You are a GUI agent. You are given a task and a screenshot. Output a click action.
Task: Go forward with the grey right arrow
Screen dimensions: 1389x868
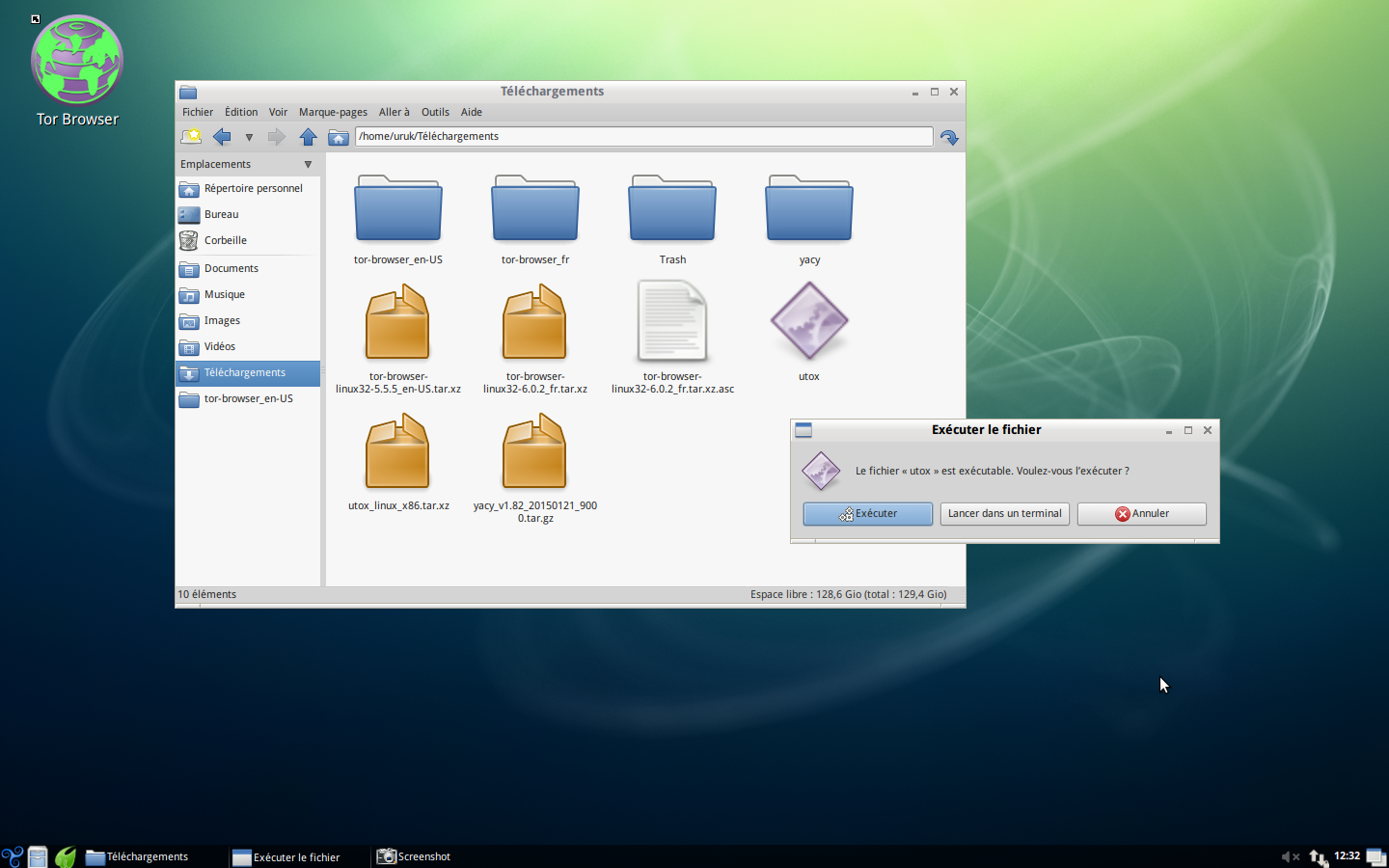pyautogui.click(x=277, y=137)
